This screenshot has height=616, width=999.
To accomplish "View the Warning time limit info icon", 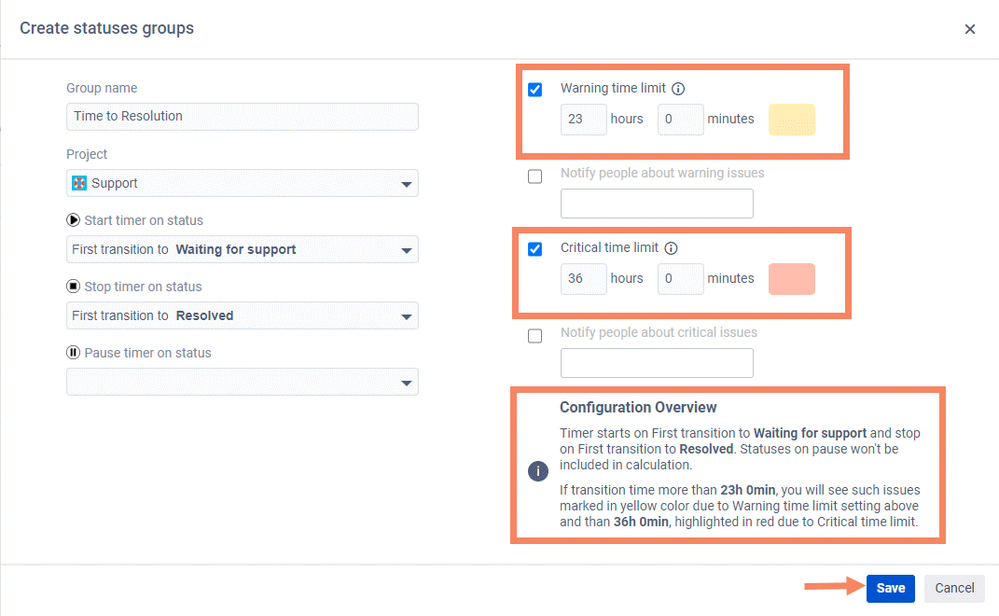I will tap(679, 88).
